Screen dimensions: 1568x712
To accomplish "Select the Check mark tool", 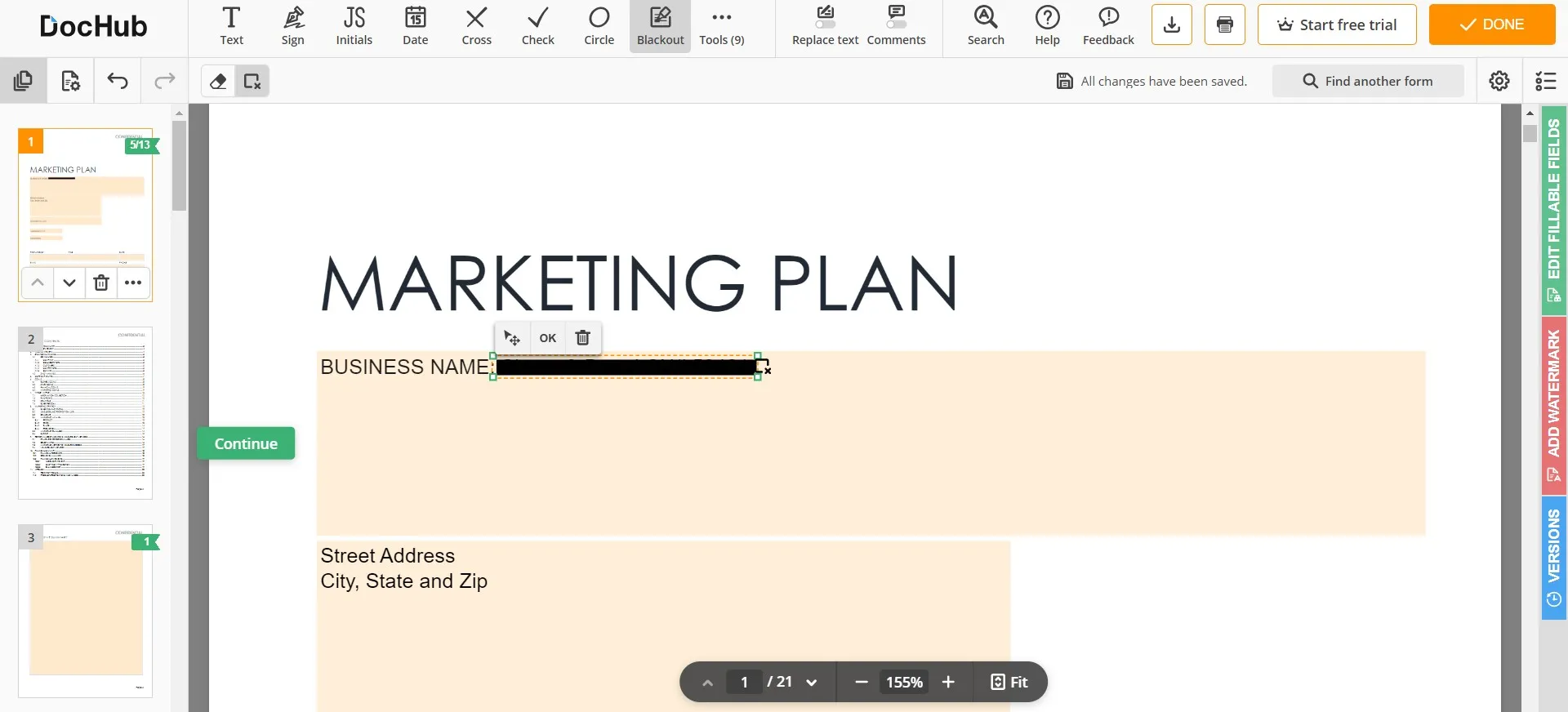I will pyautogui.click(x=537, y=26).
